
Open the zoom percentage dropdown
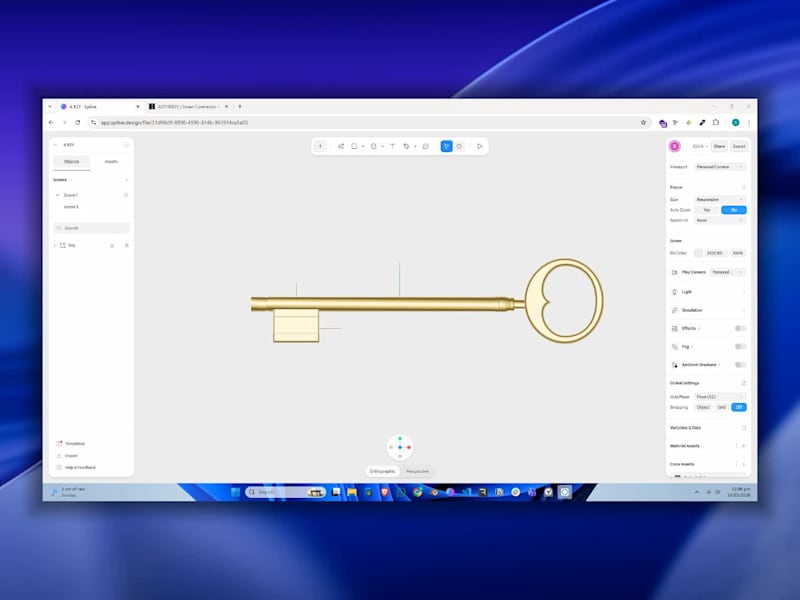700,146
